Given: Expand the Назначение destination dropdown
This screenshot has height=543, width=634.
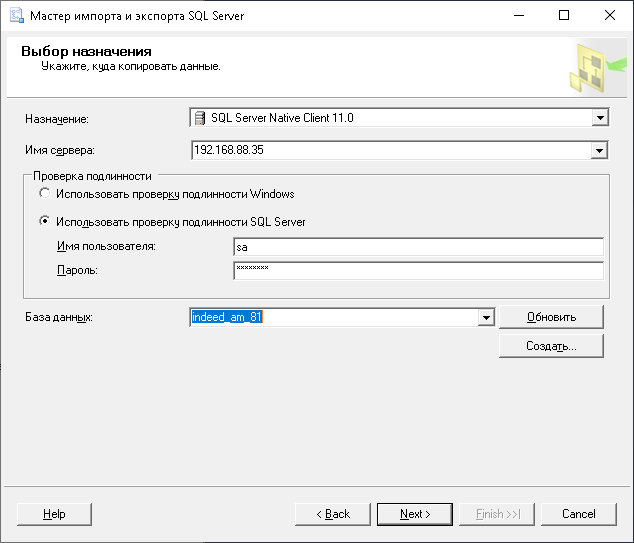Looking at the screenshot, I should point(600,118).
